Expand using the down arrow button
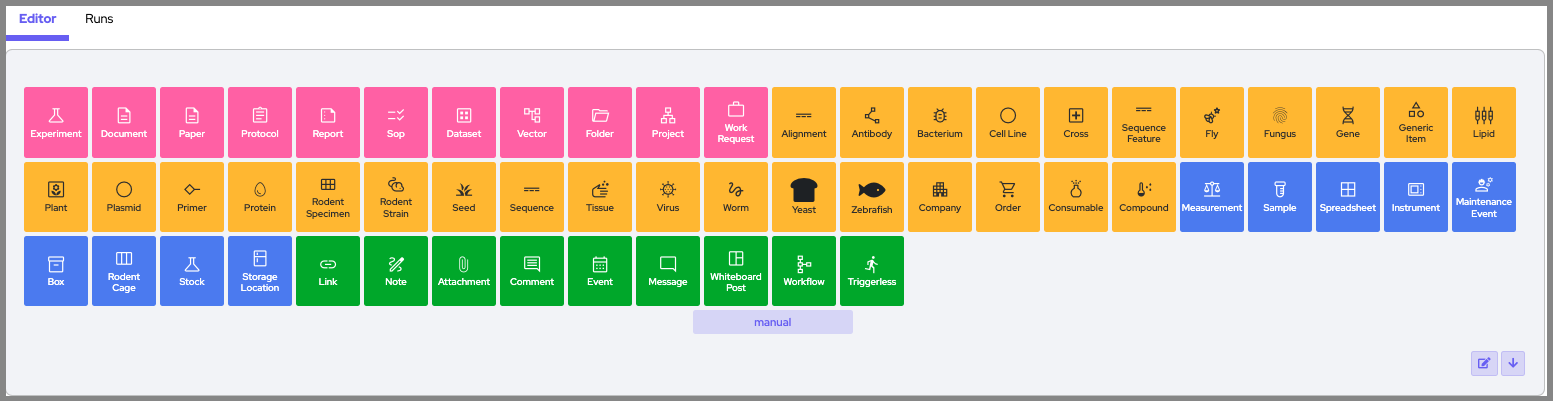The image size is (1553, 401). click(1513, 363)
